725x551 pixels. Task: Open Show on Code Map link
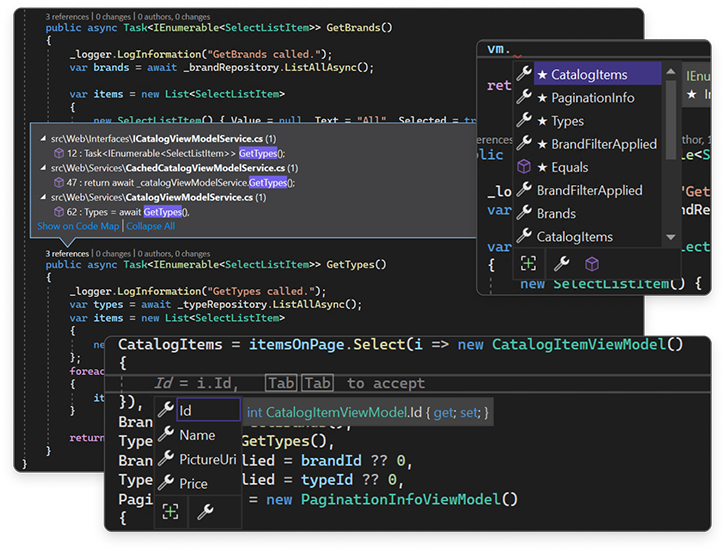[78, 226]
